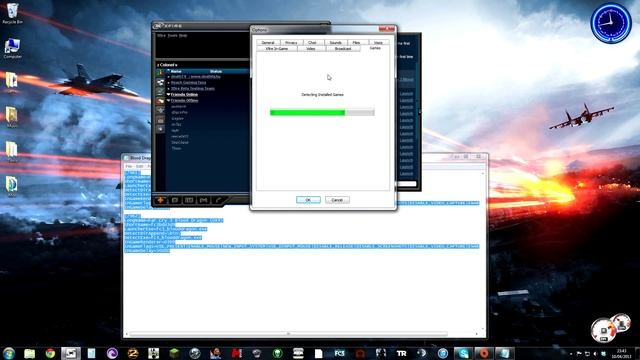The width and height of the screenshot is (640, 360).
Task: Switch to the Privacy tab in Options
Action: pos(291,42)
